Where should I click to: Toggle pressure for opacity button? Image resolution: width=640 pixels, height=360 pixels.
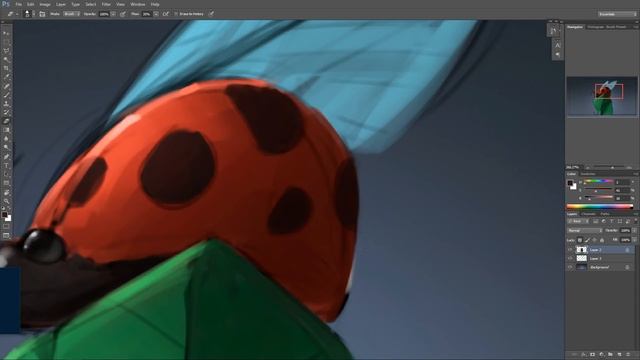click(x=122, y=14)
